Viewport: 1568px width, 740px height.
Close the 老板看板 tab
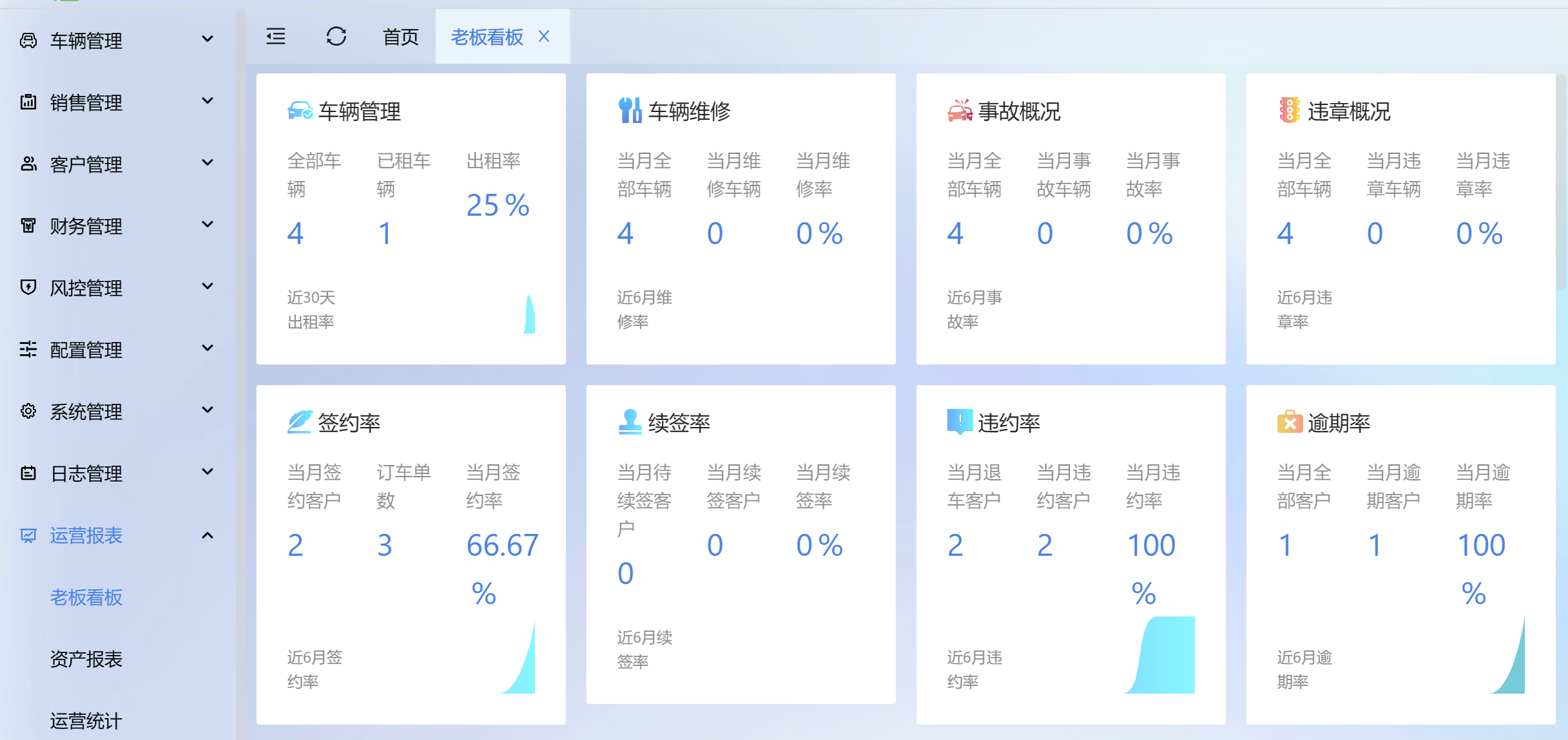544,37
